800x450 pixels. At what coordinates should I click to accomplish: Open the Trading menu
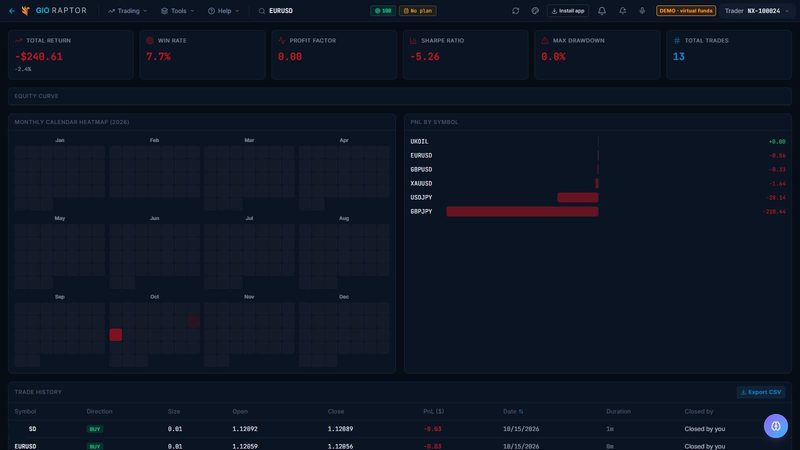coord(128,11)
